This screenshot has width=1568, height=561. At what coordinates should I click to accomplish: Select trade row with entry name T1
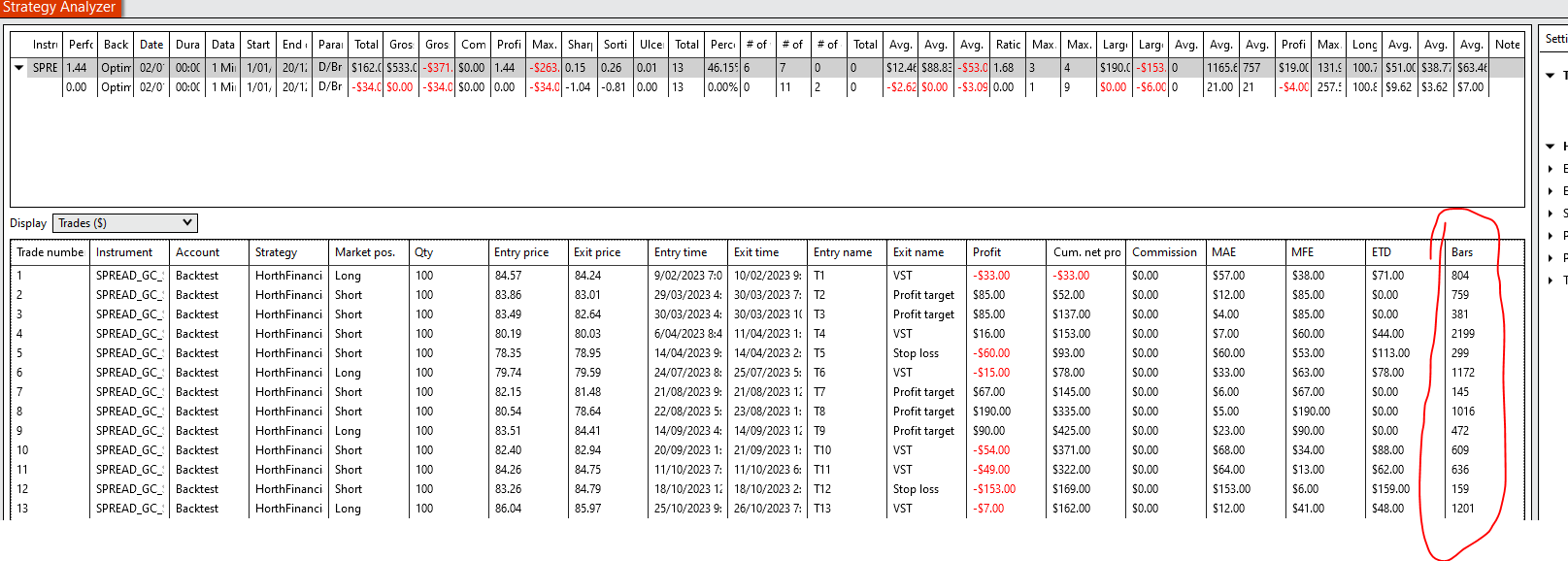point(767,276)
